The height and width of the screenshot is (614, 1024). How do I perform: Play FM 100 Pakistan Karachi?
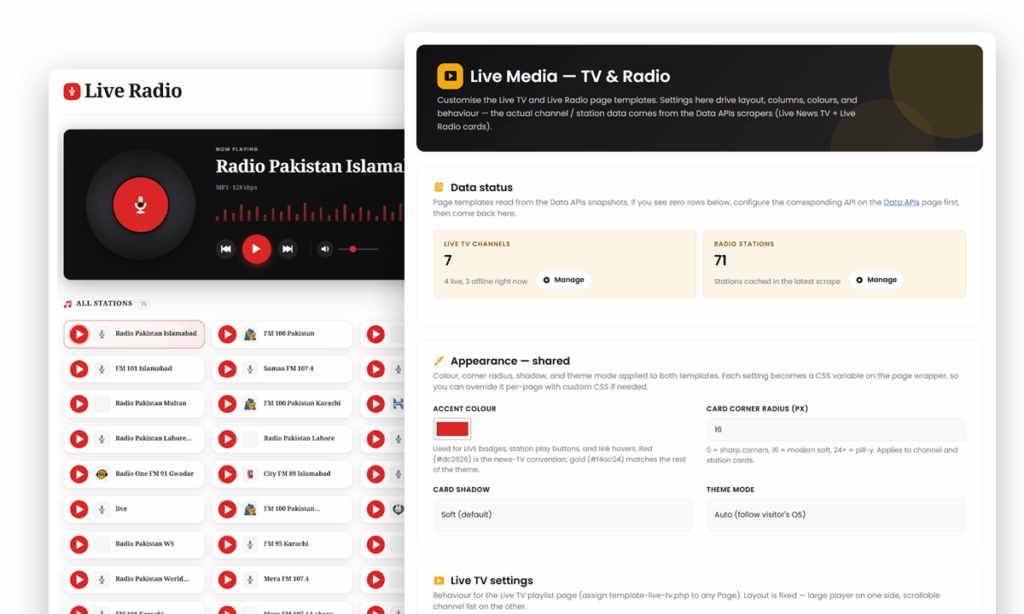(x=227, y=404)
